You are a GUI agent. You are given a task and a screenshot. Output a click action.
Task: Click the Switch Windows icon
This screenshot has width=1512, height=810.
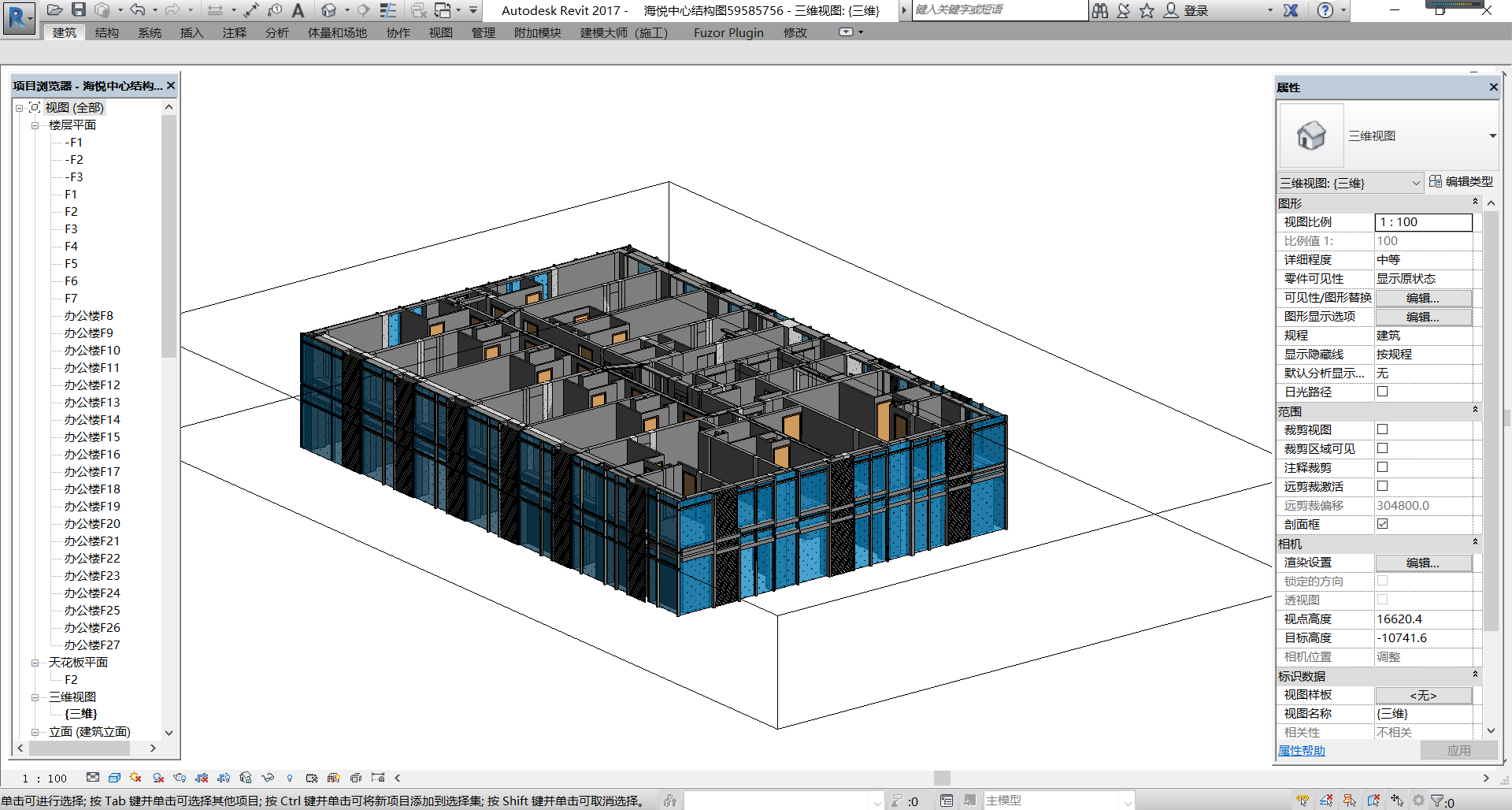click(x=443, y=10)
